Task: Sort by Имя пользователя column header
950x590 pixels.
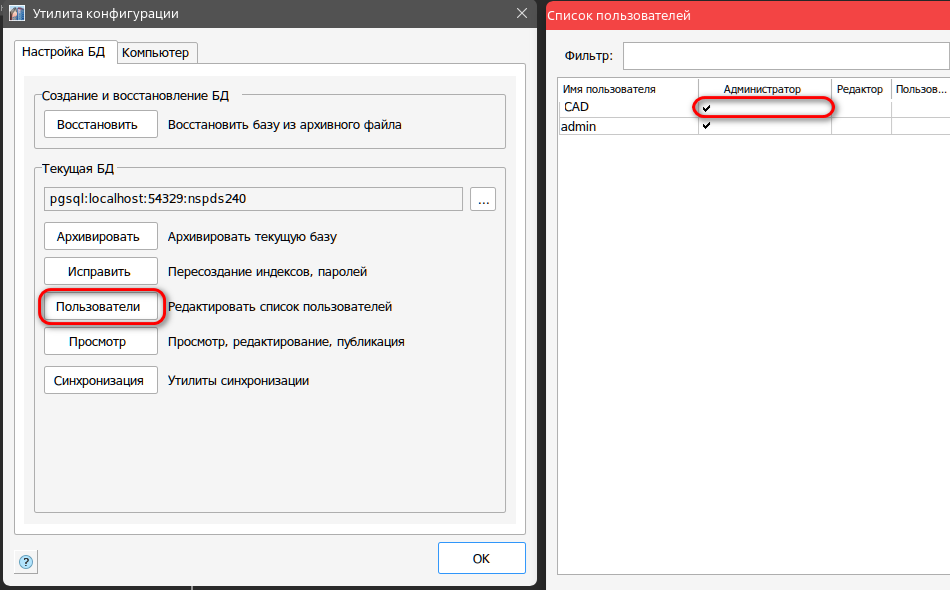Action: point(627,89)
